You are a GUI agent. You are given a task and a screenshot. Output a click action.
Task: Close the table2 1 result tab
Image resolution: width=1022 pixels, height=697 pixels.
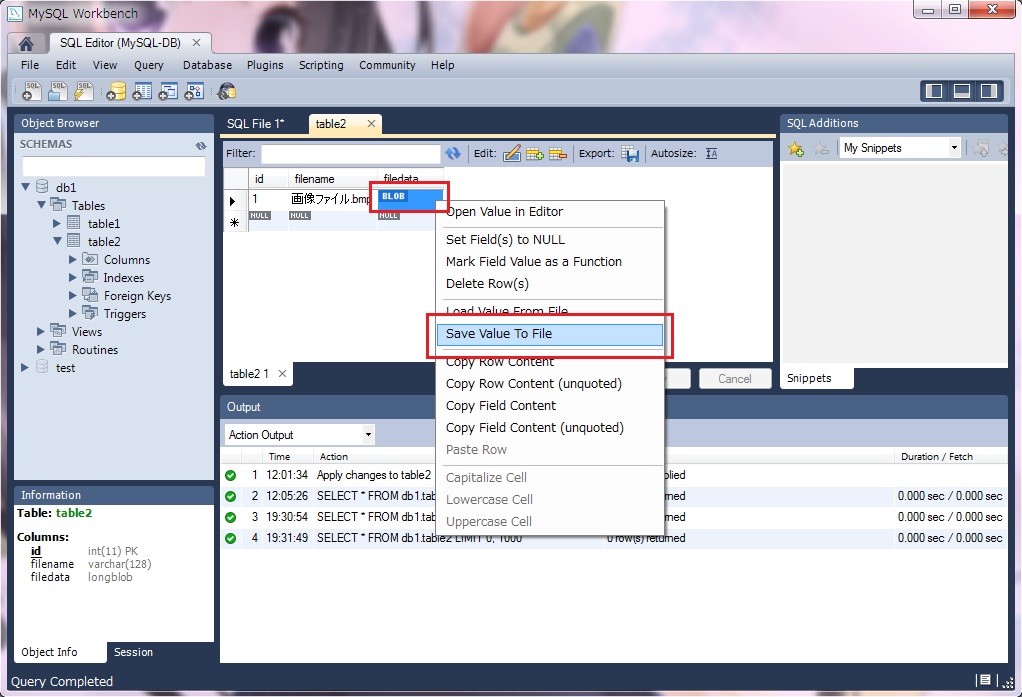[x=282, y=374]
